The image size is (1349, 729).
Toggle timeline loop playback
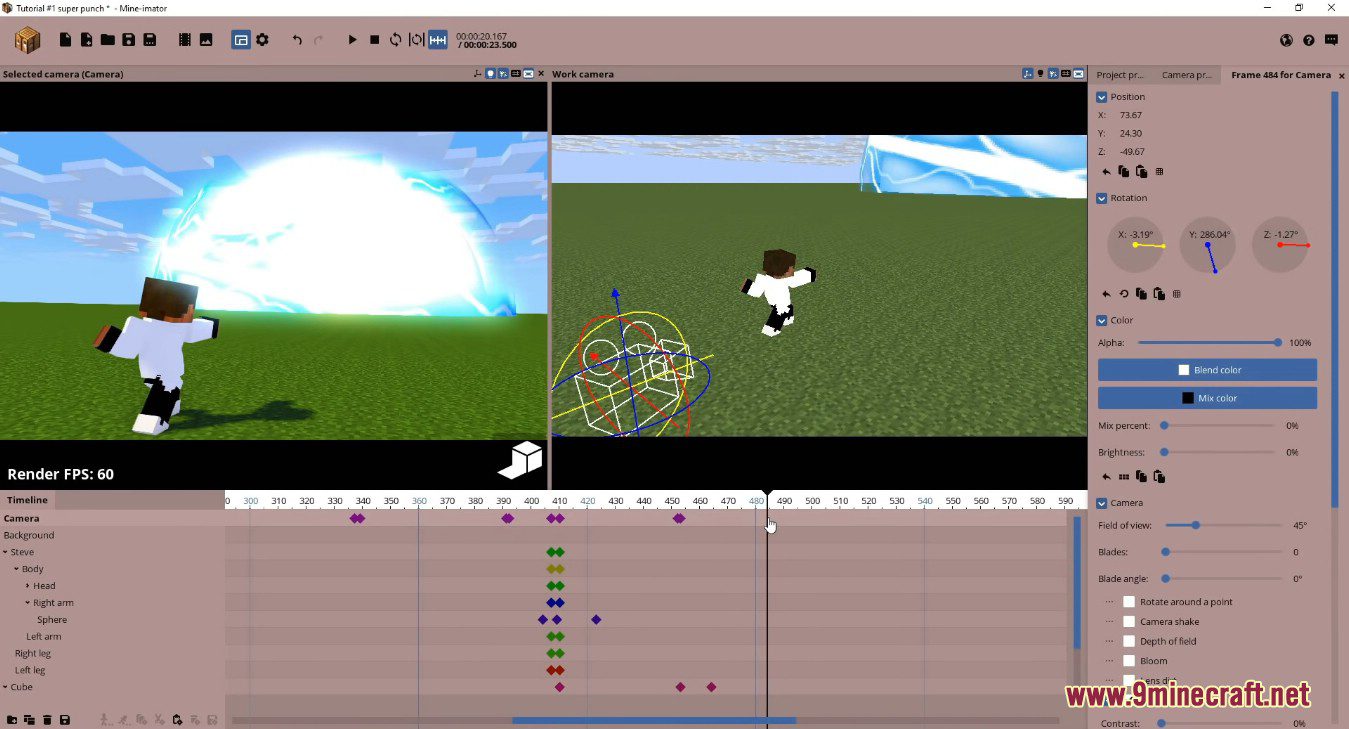[395, 40]
